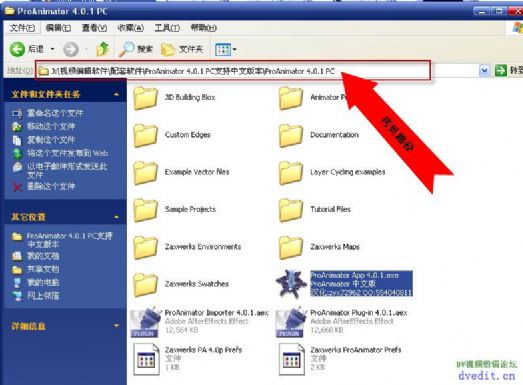
Task: Open the Search (搜索) toolbar button
Action: click(x=136, y=49)
